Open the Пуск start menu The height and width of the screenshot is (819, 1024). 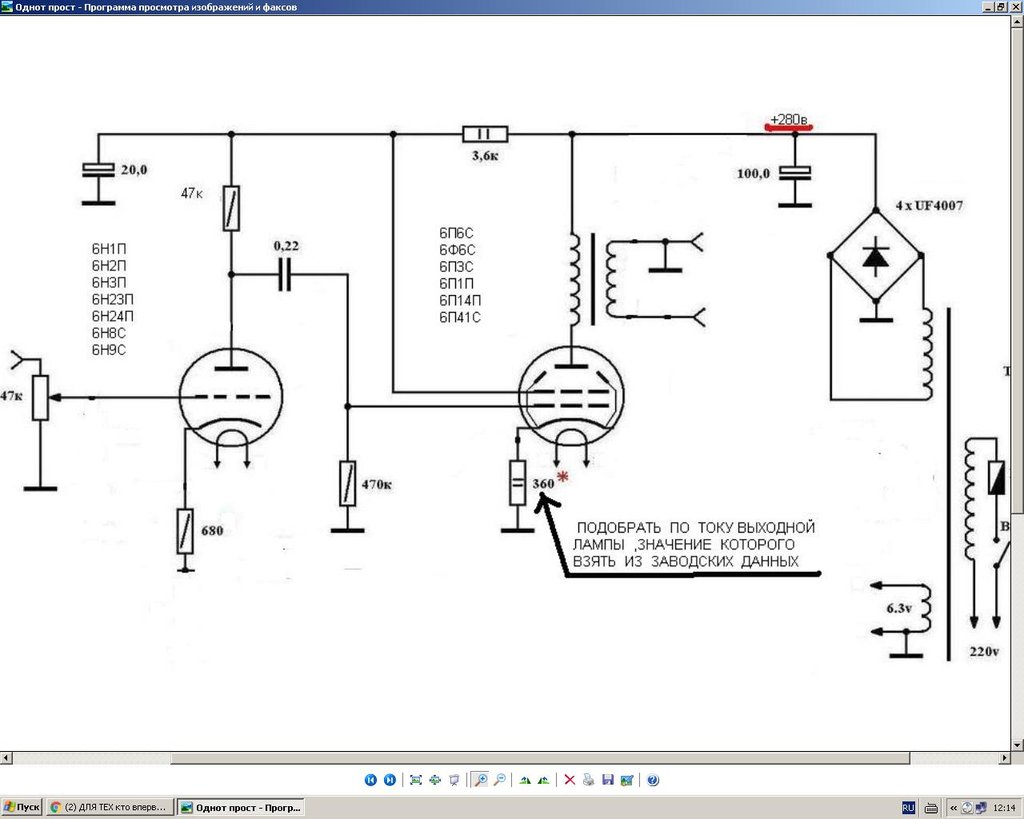point(22,807)
